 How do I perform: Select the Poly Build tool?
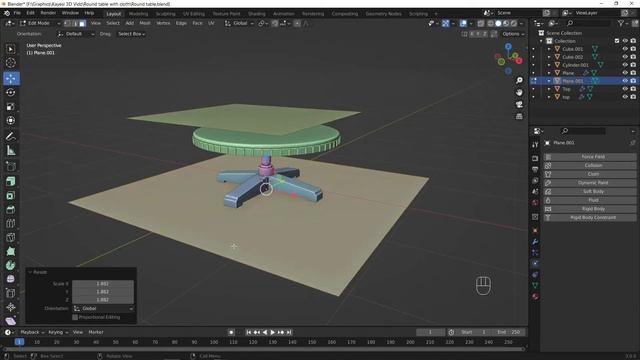click(11, 251)
